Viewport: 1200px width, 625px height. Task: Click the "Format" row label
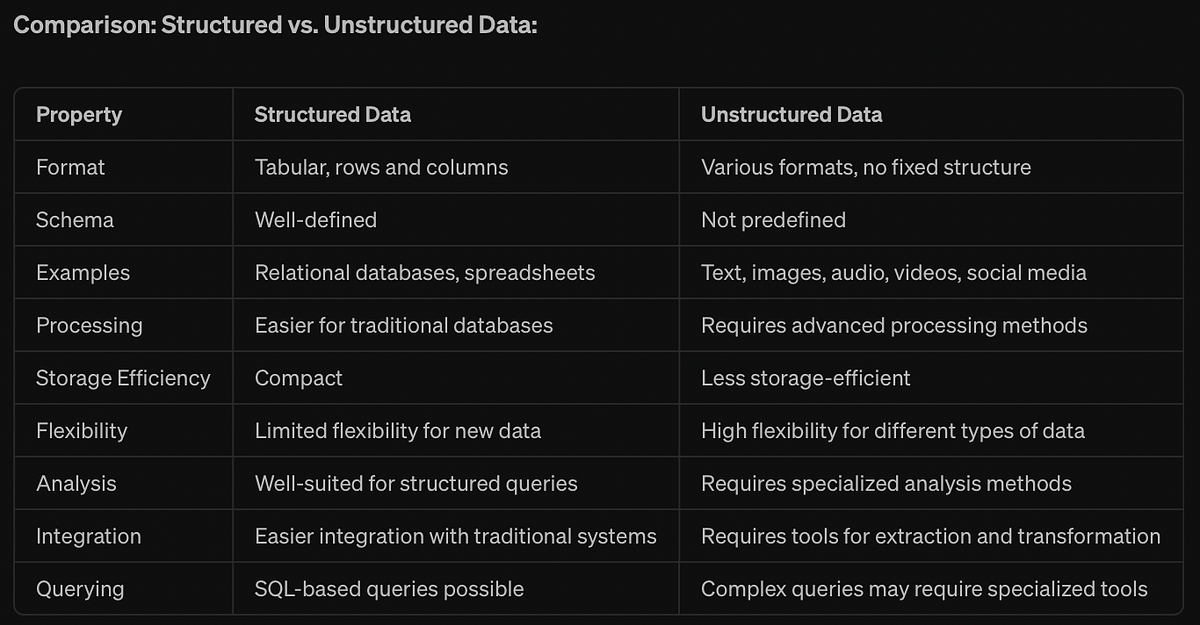[70, 167]
